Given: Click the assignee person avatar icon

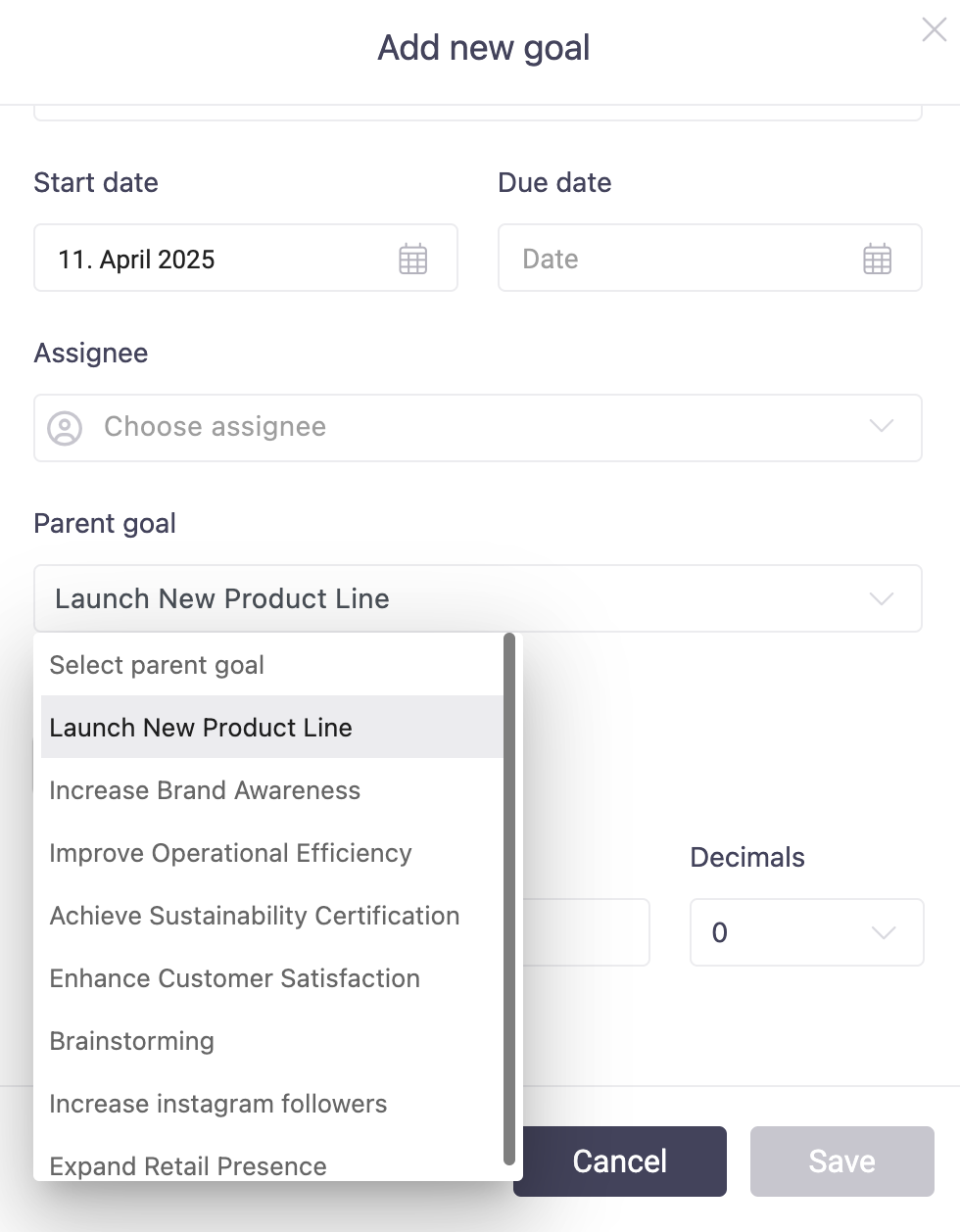Looking at the screenshot, I should 65,428.
